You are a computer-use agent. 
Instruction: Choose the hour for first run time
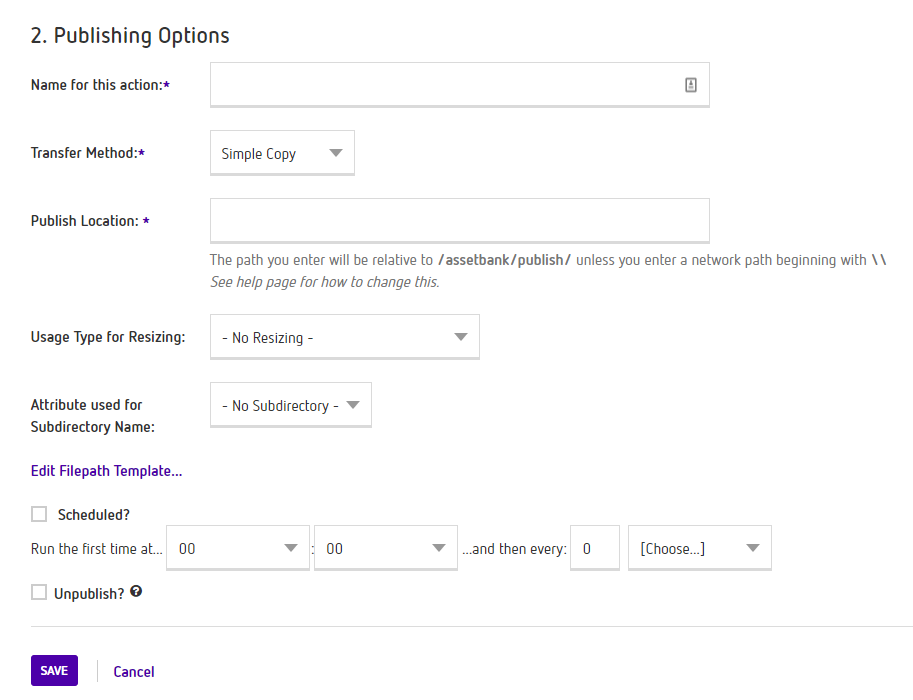238,548
